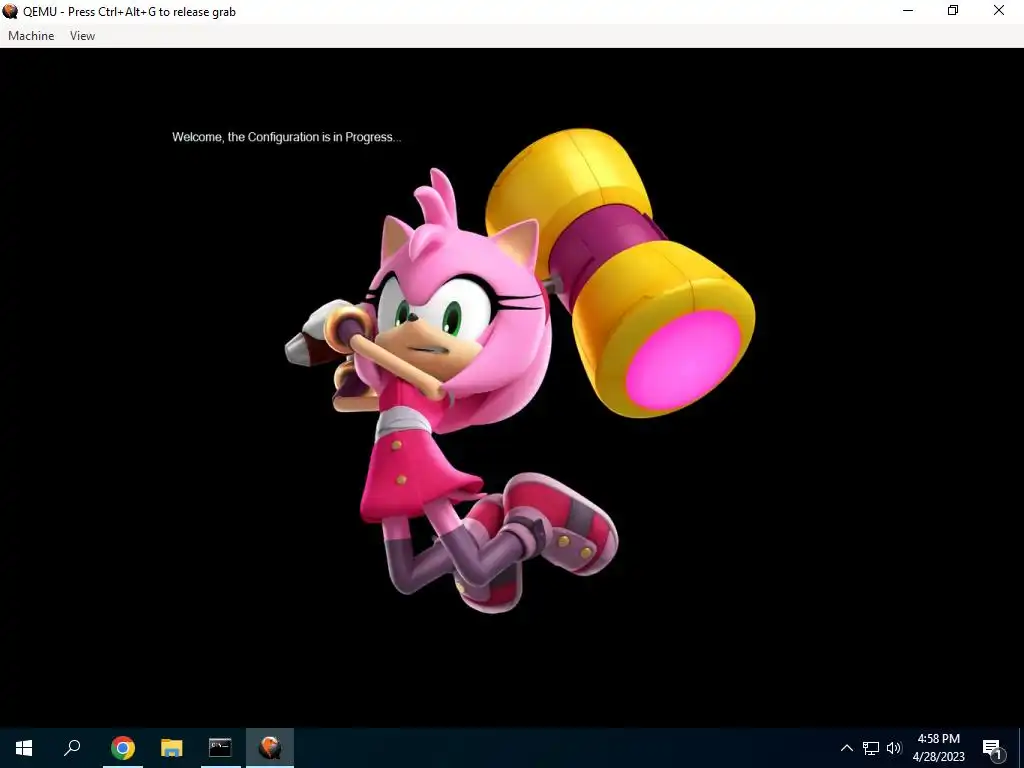
Task: Minimize the QEMU window
Action: (908, 11)
